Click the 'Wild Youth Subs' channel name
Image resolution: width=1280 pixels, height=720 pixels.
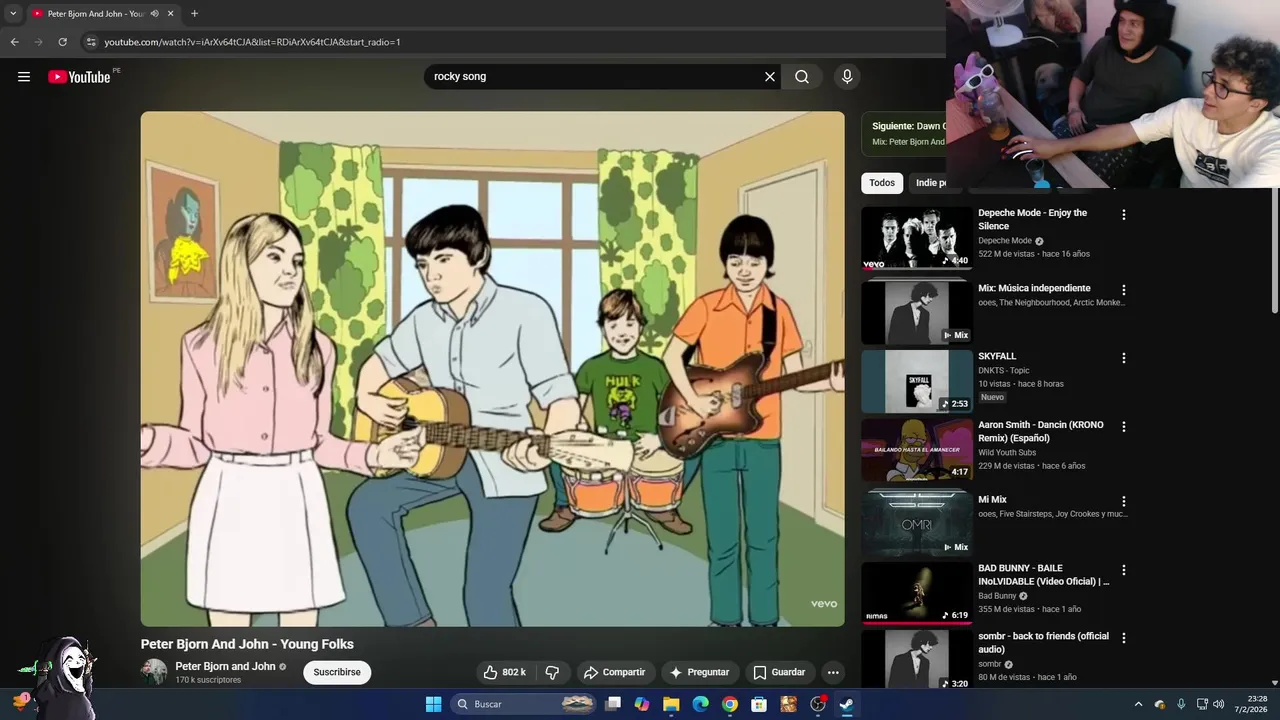(x=1007, y=452)
